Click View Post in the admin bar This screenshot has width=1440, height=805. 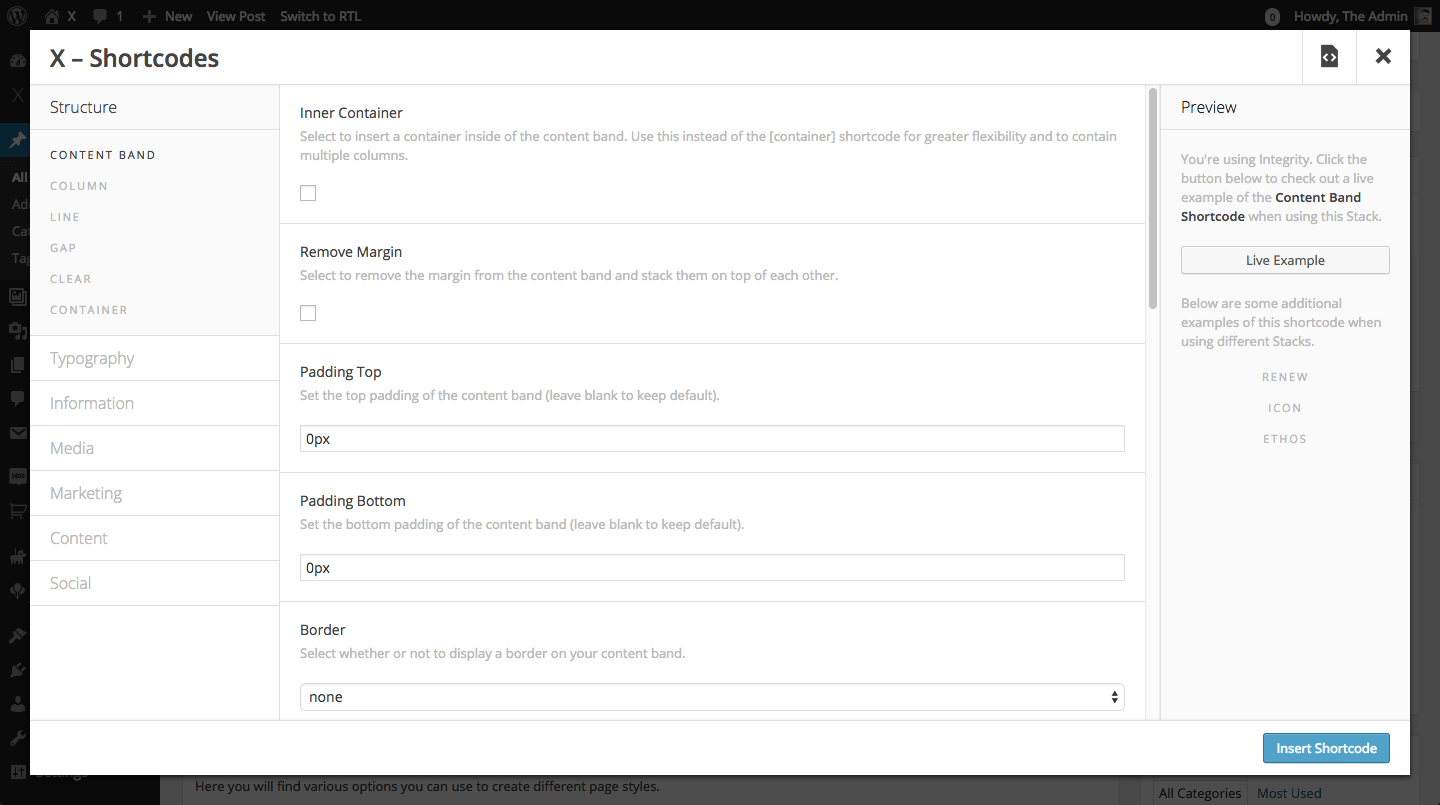point(236,15)
